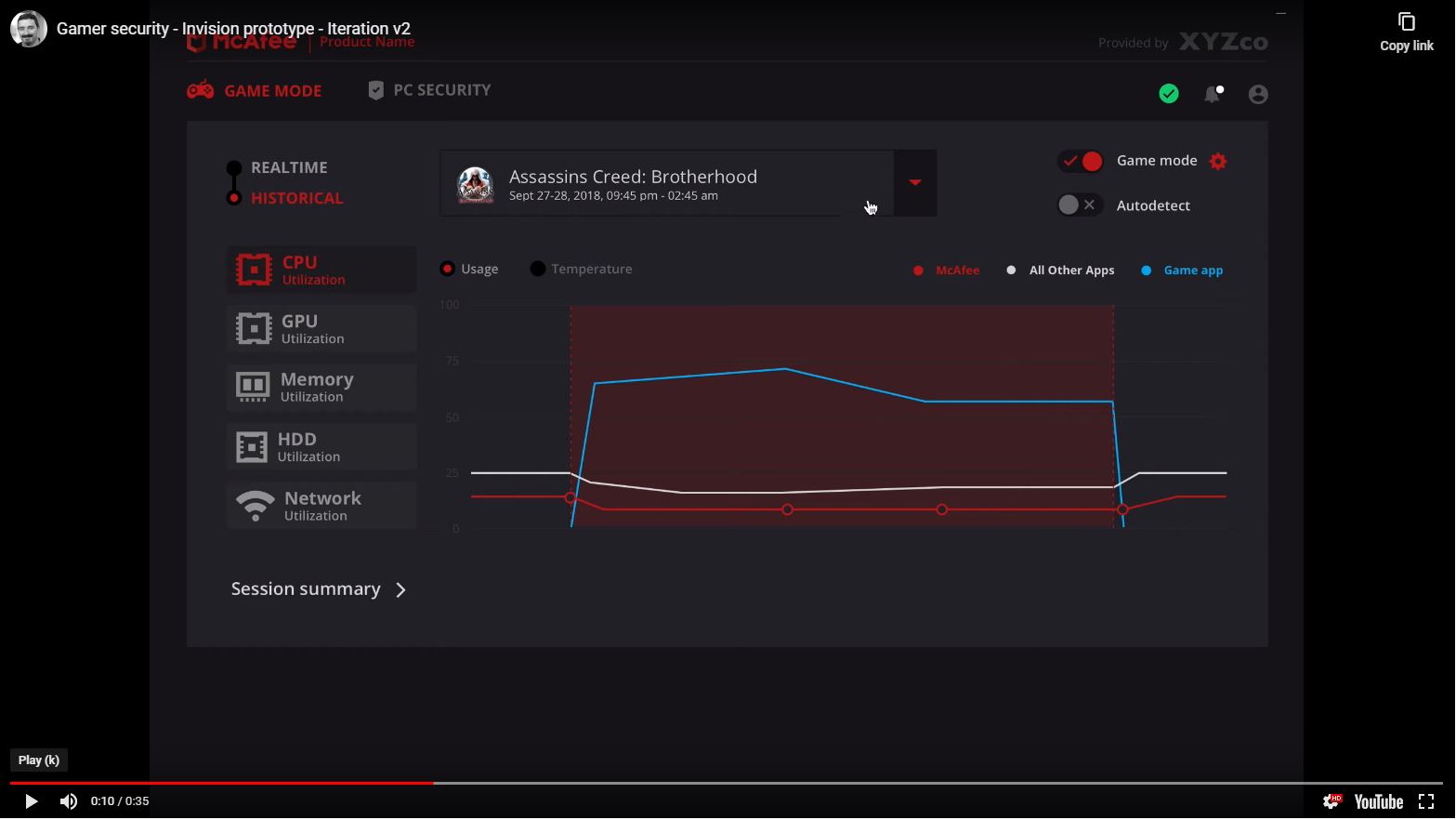This screenshot has height=820, width=1456.
Task: Mute the video volume speaker
Action: [x=69, y=801]
